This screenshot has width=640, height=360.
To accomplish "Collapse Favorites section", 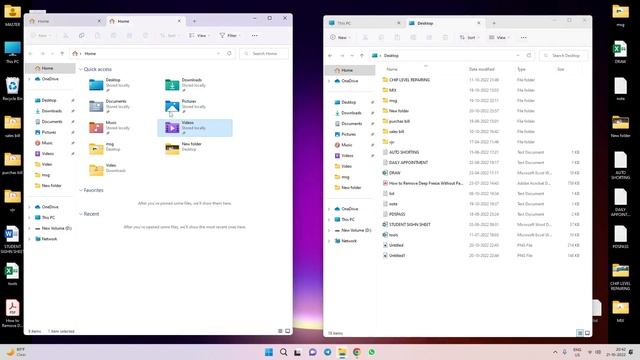I will pos(80,190).
